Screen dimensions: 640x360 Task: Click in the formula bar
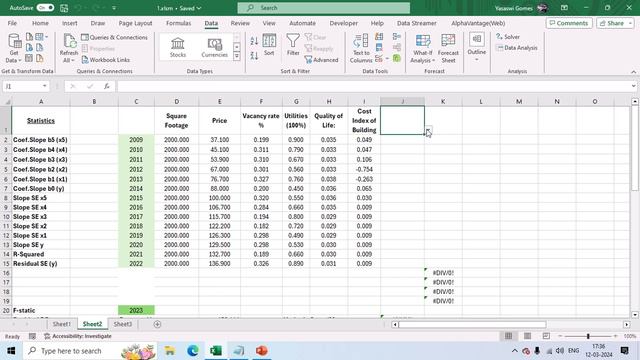[x=373, y=86]
